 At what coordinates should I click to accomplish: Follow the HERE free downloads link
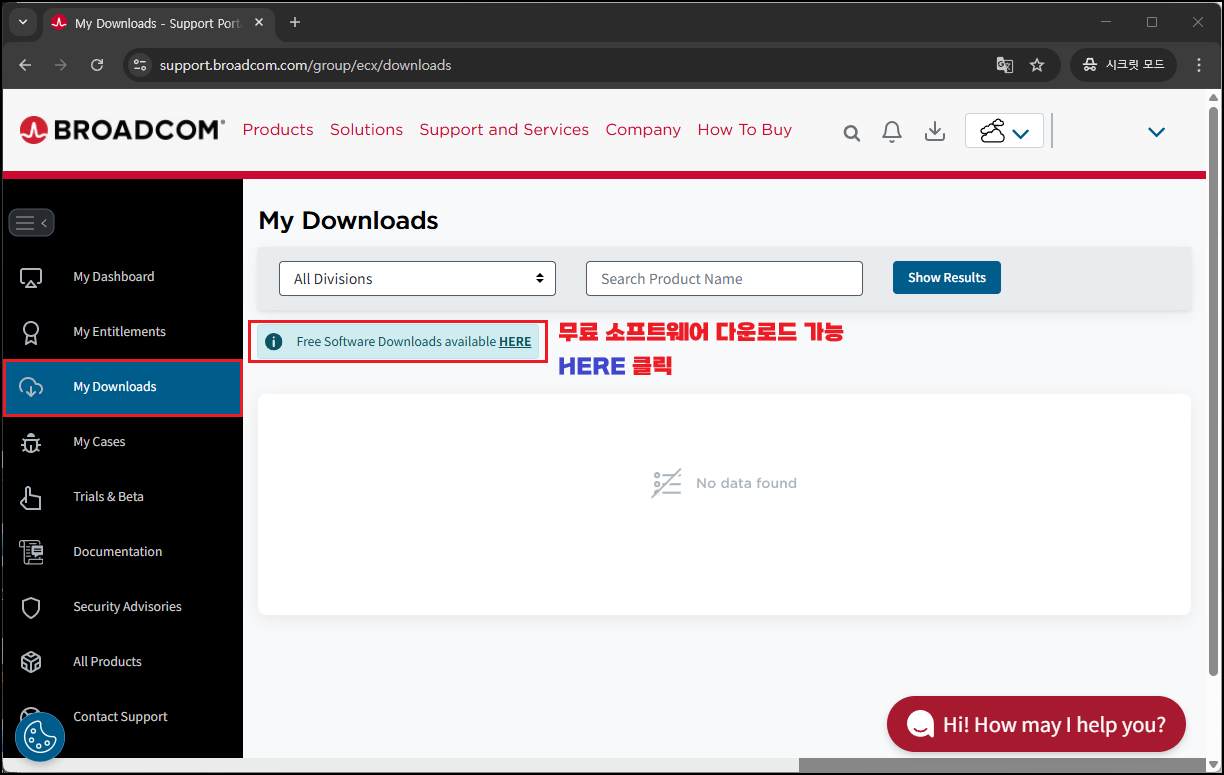coord(515,342)
